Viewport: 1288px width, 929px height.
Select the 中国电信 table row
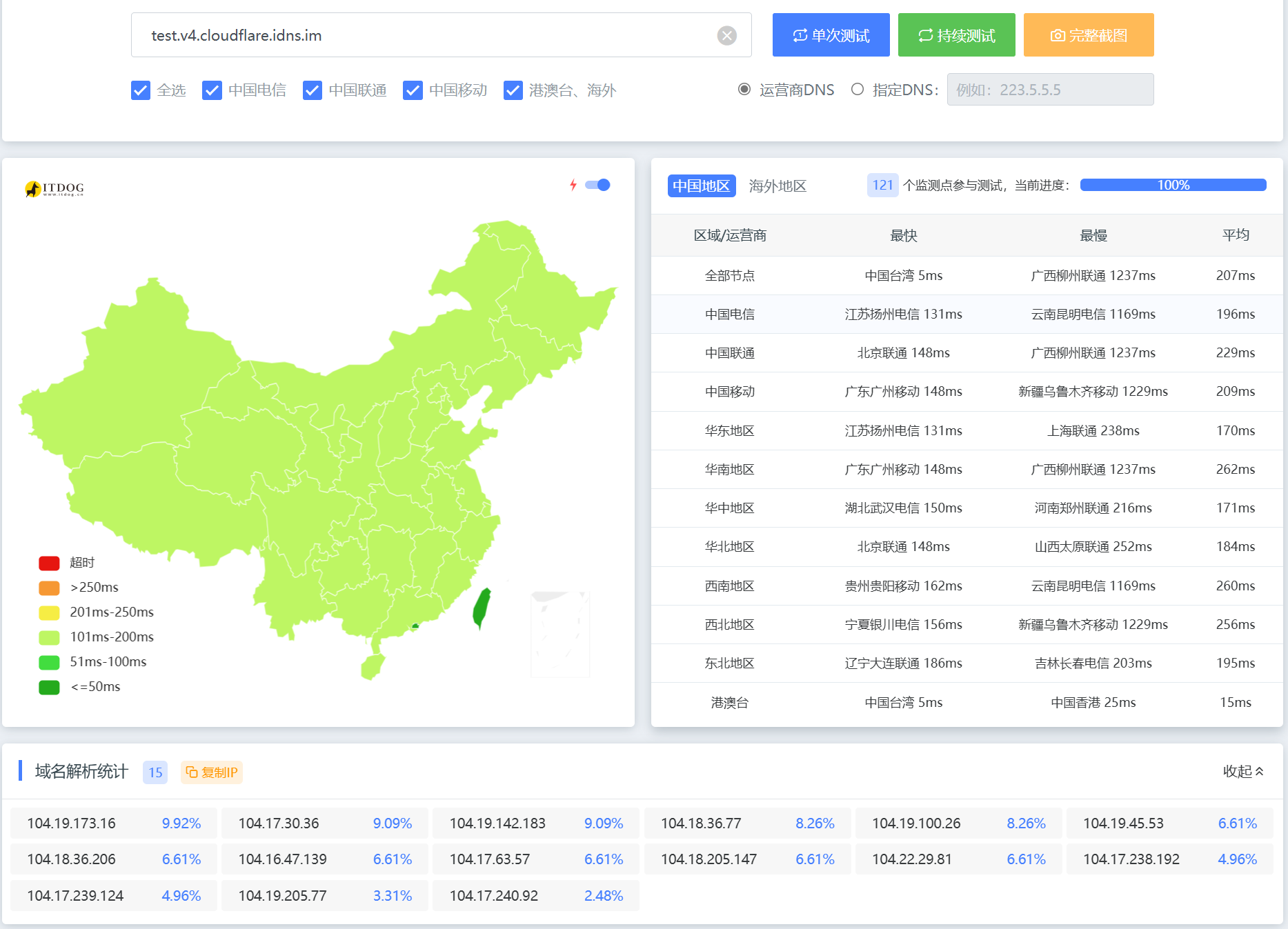click(967, 314)
